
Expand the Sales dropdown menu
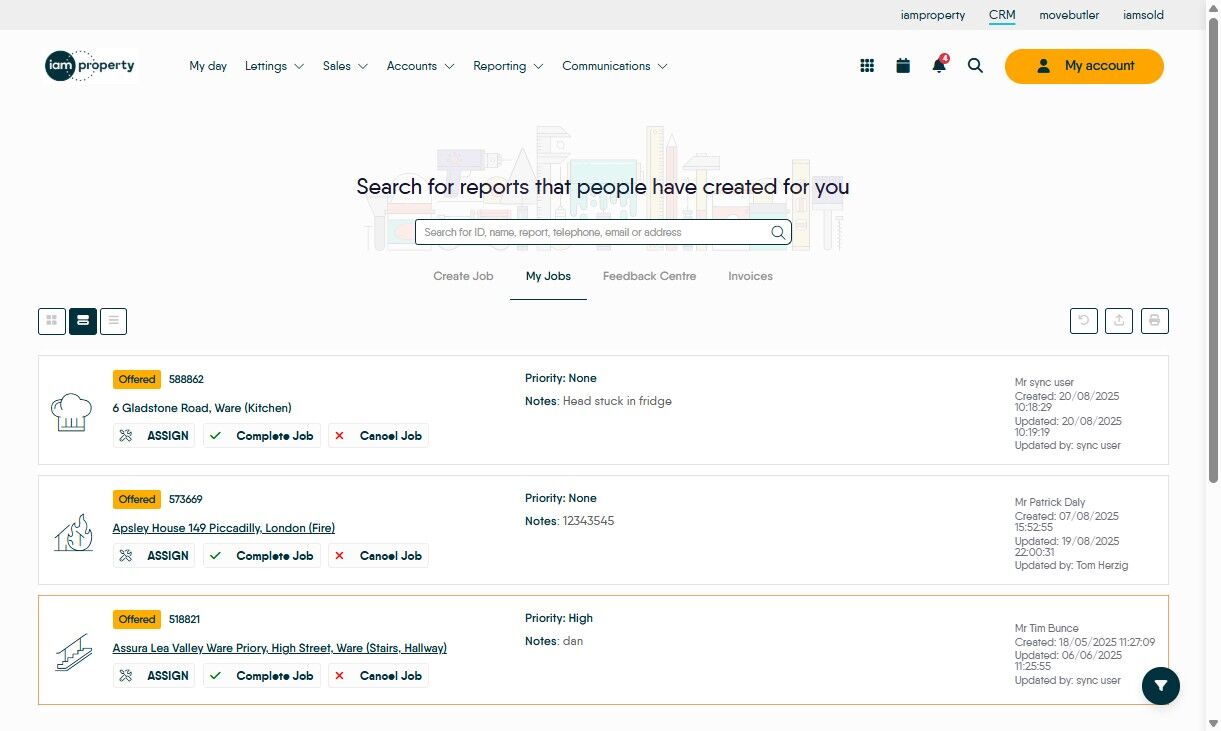tap(345, 66)
